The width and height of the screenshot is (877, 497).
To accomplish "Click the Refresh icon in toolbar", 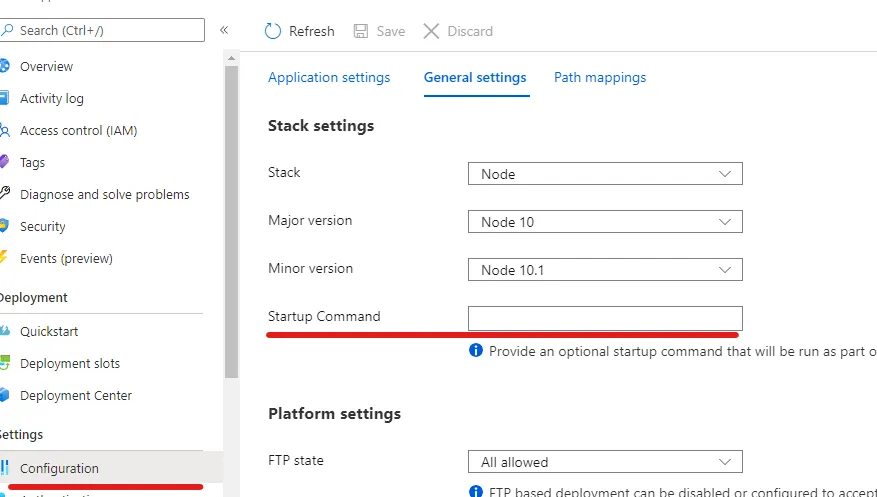I will 273,31.
